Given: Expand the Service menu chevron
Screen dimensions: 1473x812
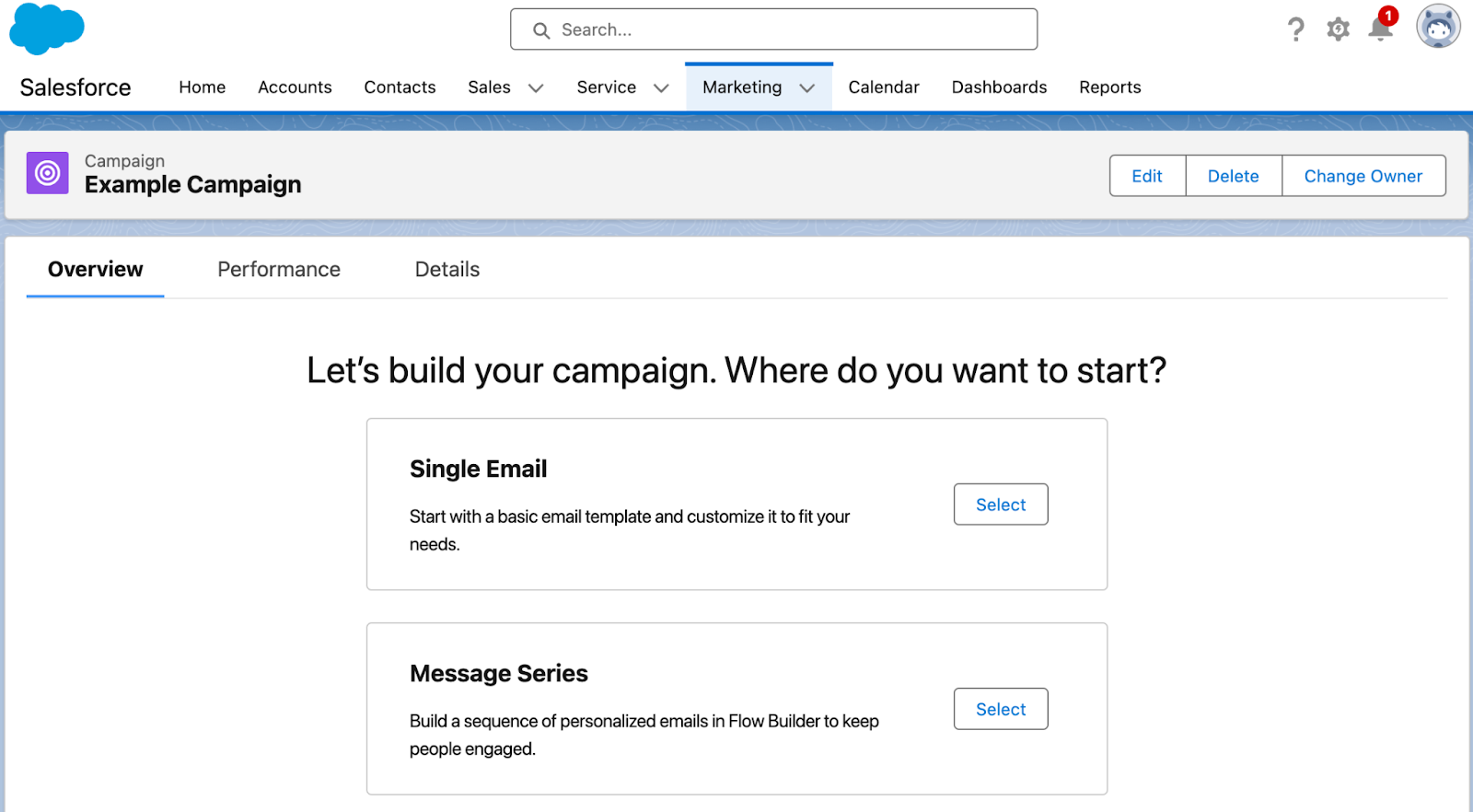Looking at the screenshot, I should (x=661, y=88).
